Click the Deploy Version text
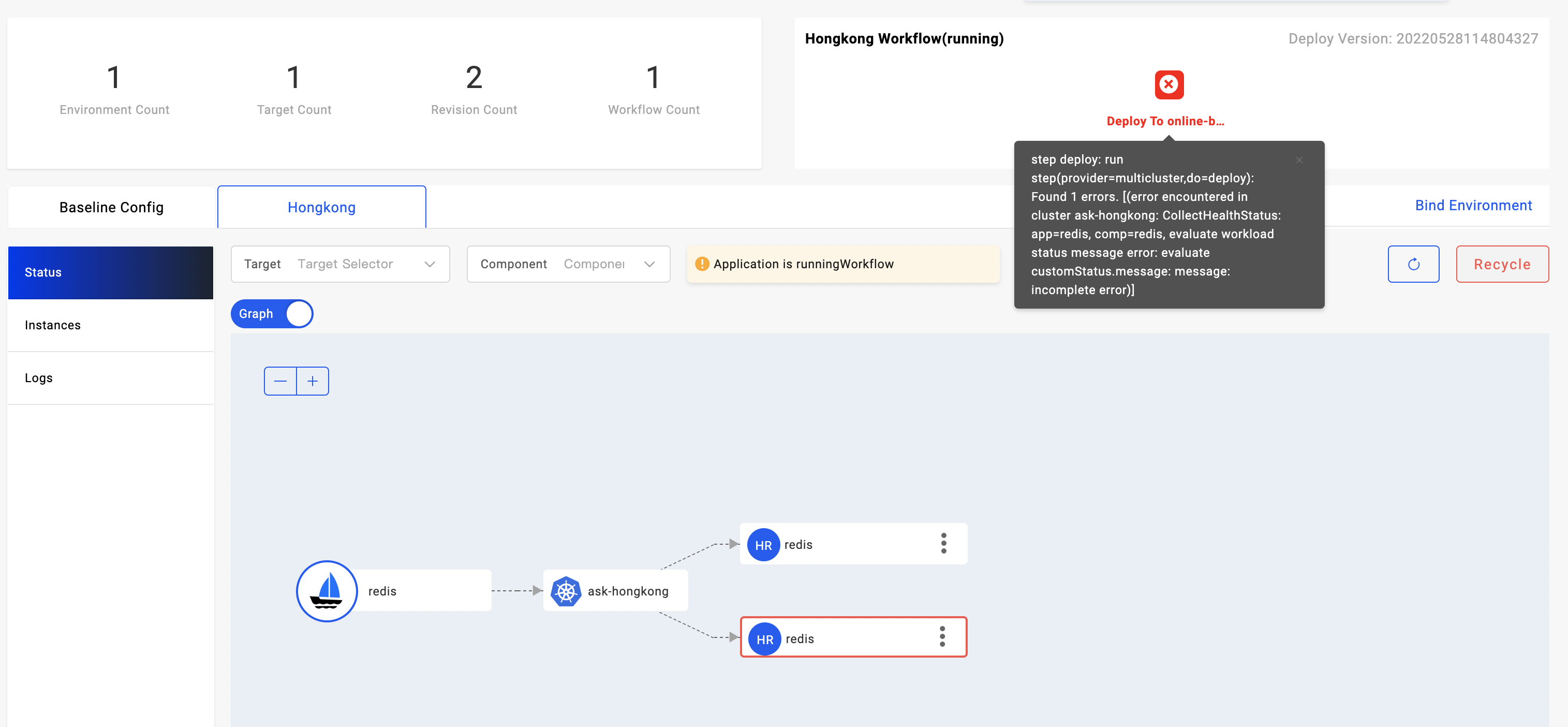 pyautogui.click(x=1413, y=39)
